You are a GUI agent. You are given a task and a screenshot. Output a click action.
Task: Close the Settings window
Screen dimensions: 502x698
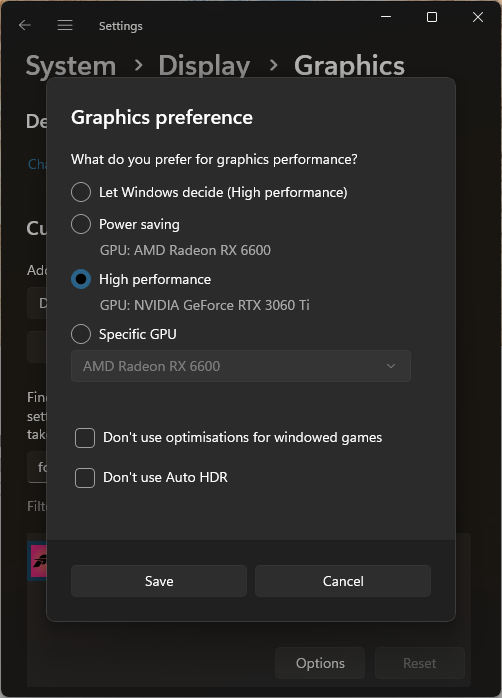click(x=478, y=17)
